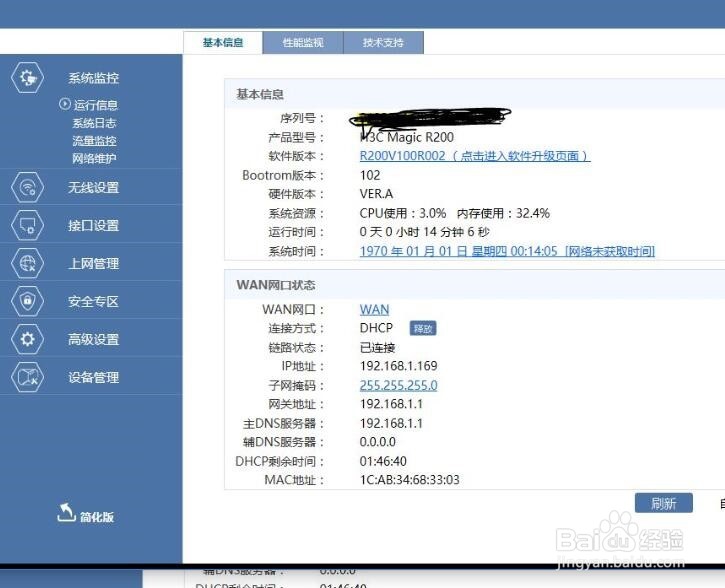Screen dimensions: 725x588
Task: Click the MAC address 1C:AB:34:68:33:03
Action: click(410, 479)
